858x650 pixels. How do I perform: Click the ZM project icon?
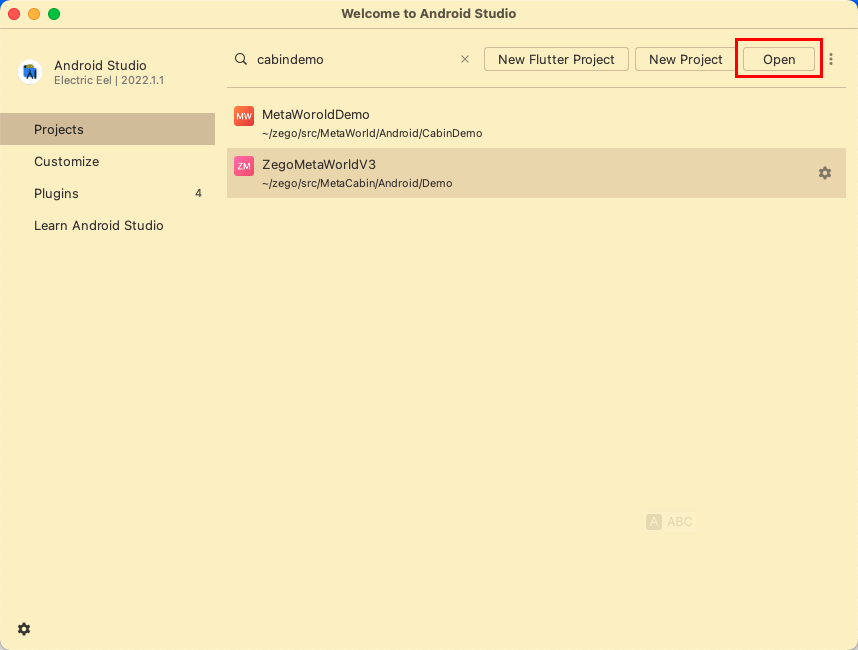[244, 166]
